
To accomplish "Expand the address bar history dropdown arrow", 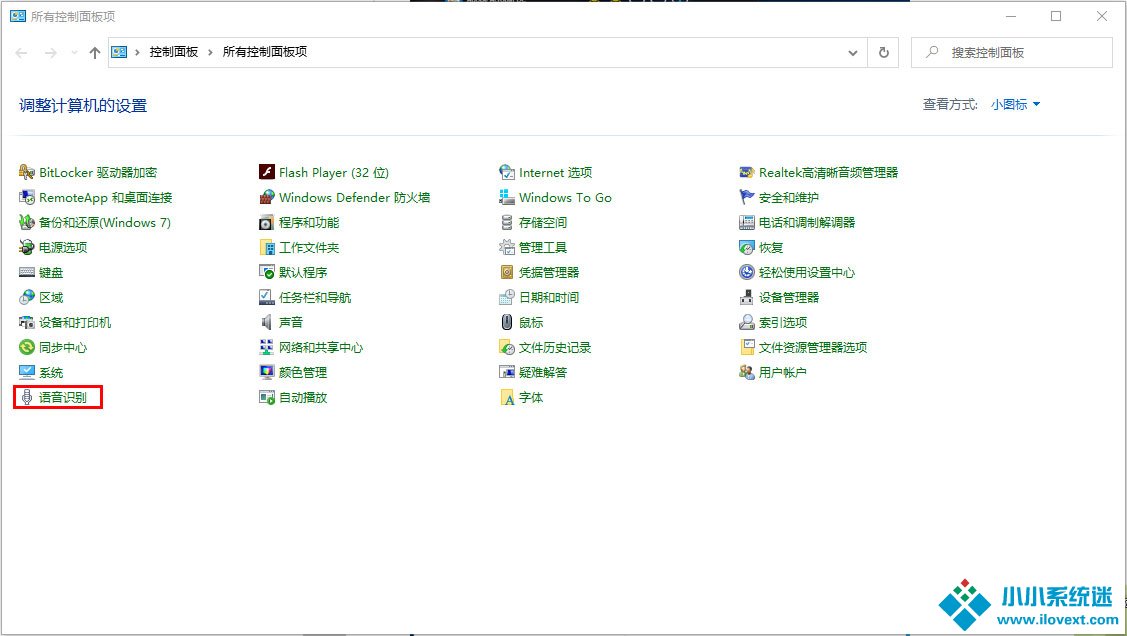I will [852, 52].
